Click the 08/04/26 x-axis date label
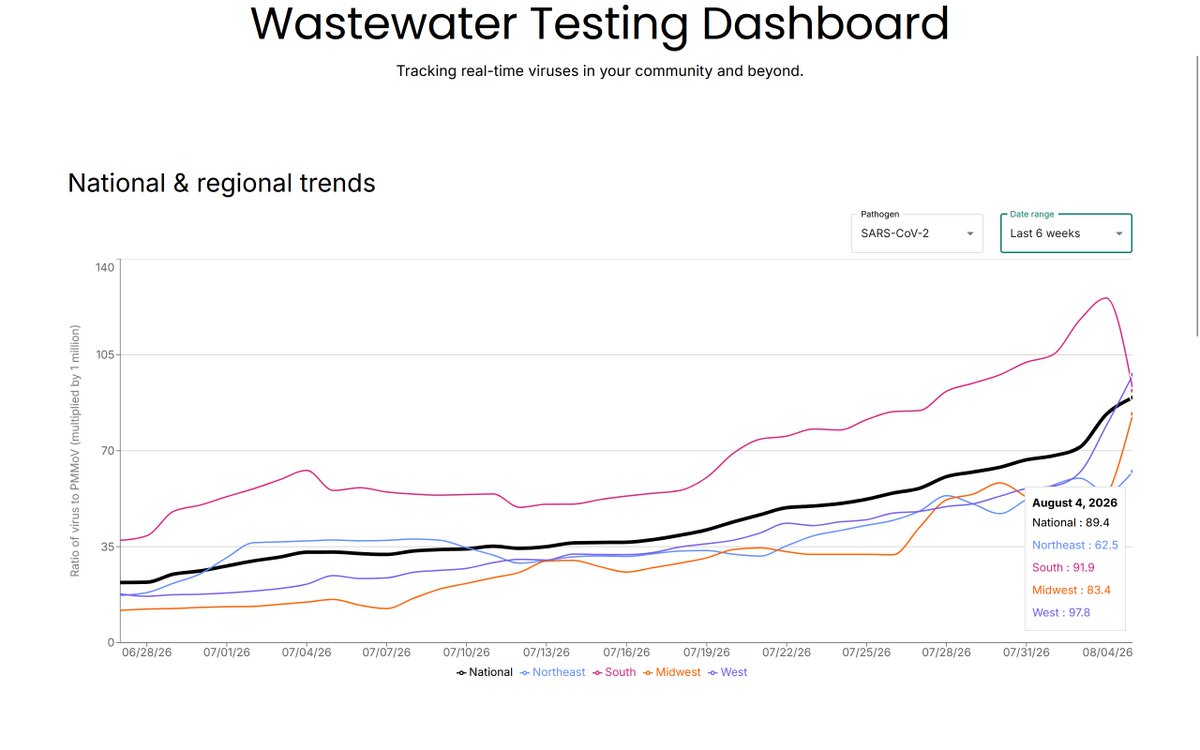Image resolution: width=1200 pixels, height=750 pixels. tap(1108, 652)
